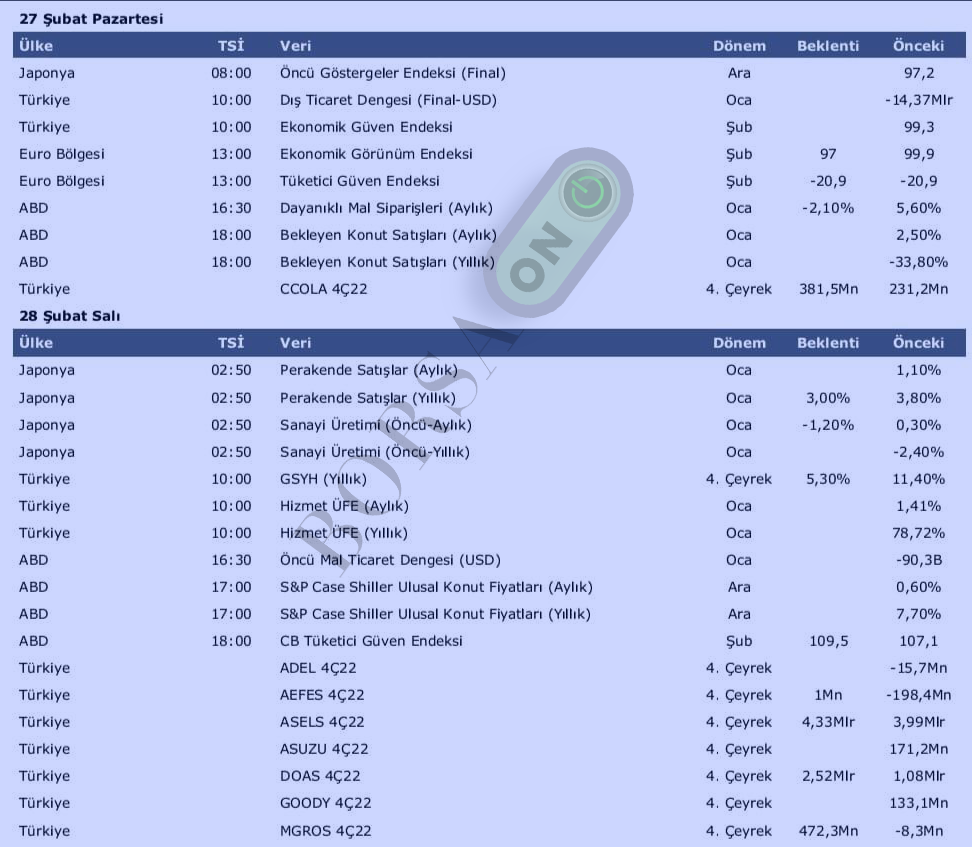Click 'S&P Case Shiller Ulusal Konut Fiyatları (Yıllık)'
The image size is (972, 847).
tap(435, 614)
